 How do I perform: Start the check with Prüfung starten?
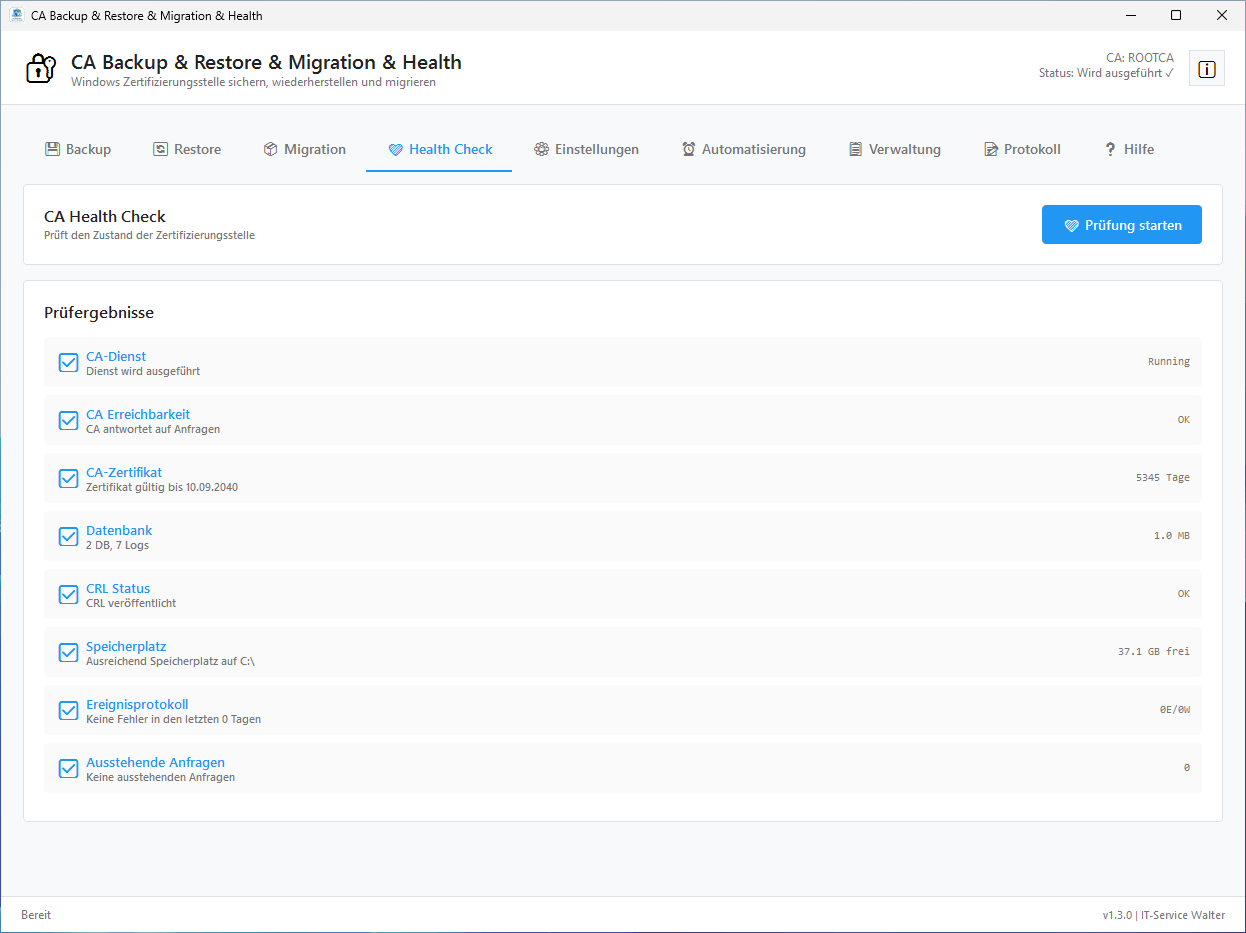(x=1121, y=225)
